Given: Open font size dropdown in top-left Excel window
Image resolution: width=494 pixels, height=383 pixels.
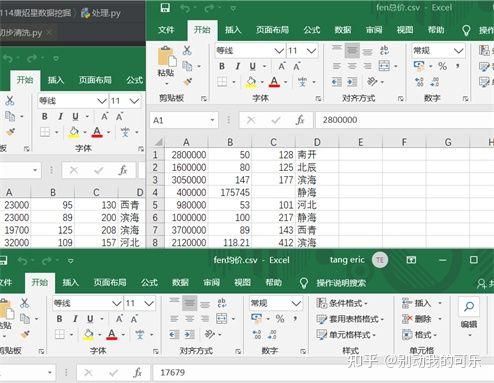Looking at the screenshot, I should coord(134,101).
